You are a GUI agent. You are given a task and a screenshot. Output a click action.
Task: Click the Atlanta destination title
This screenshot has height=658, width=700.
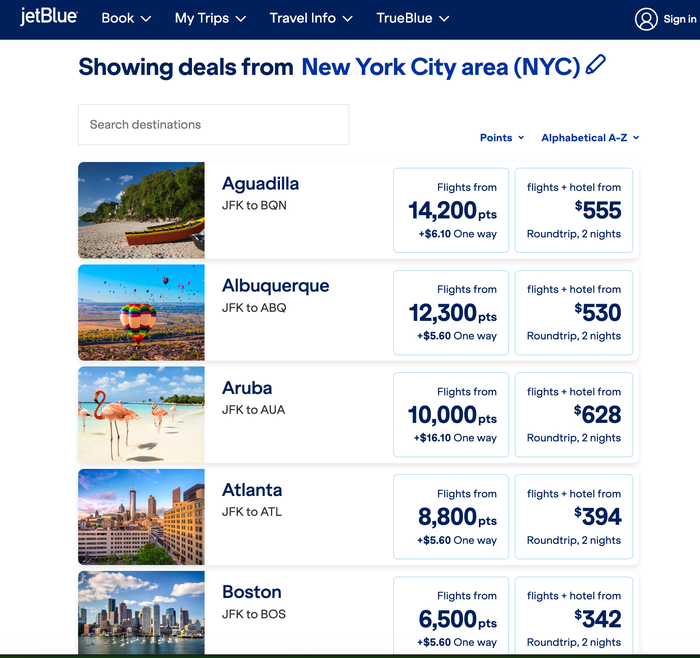[x=252, y=490]
